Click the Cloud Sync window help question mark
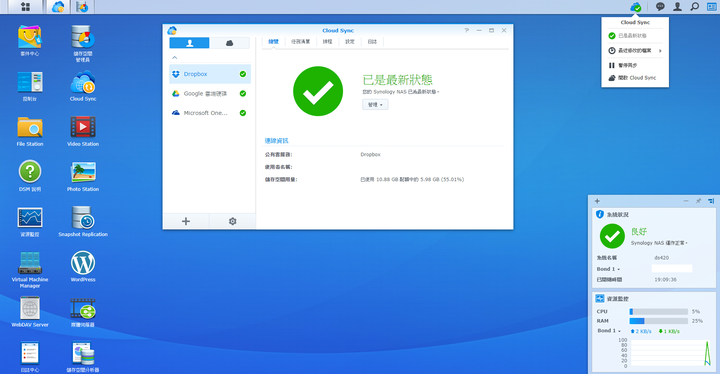This screenshot has width=720, height=374. click(467, 30)
